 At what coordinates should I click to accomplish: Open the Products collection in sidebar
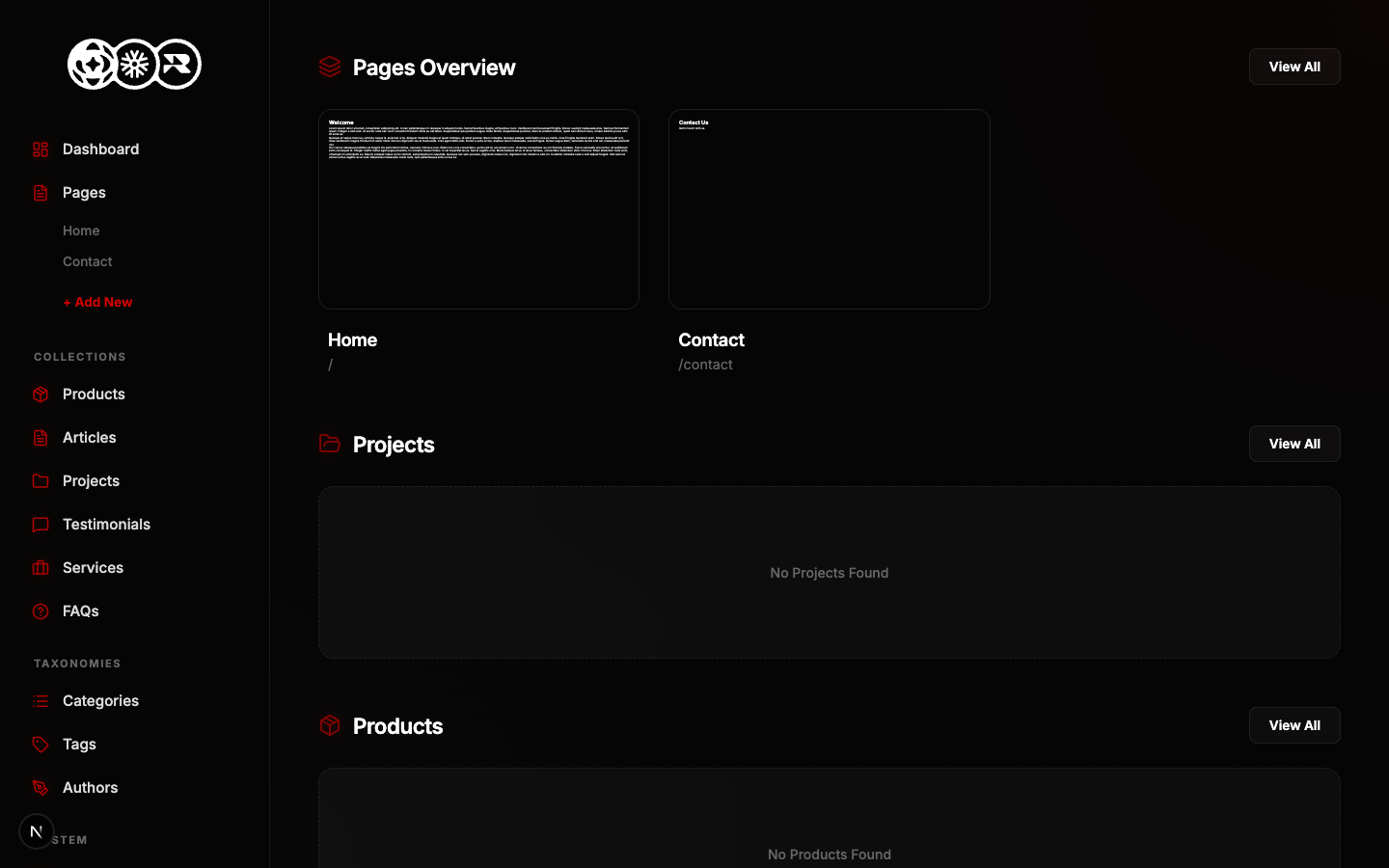(x=94, y=394)
